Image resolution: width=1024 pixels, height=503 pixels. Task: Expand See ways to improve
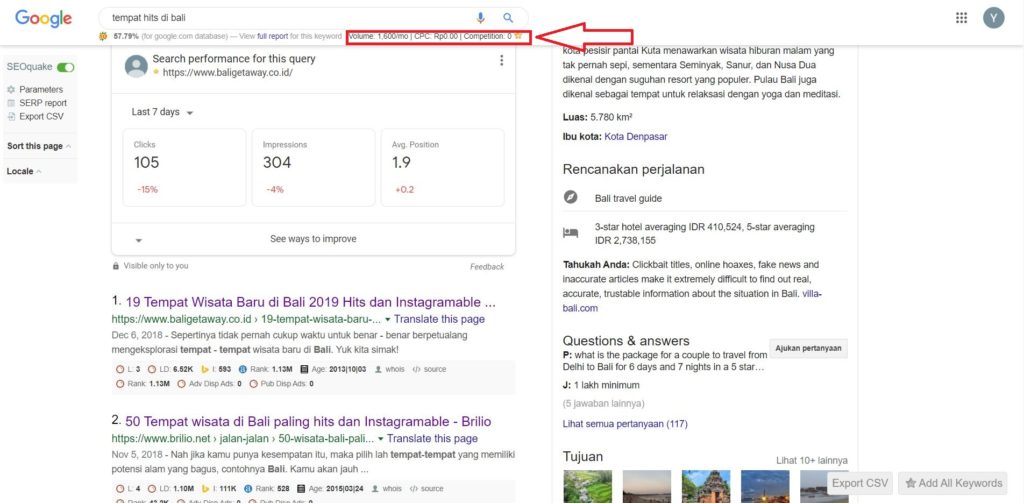[x=312, y=239]
